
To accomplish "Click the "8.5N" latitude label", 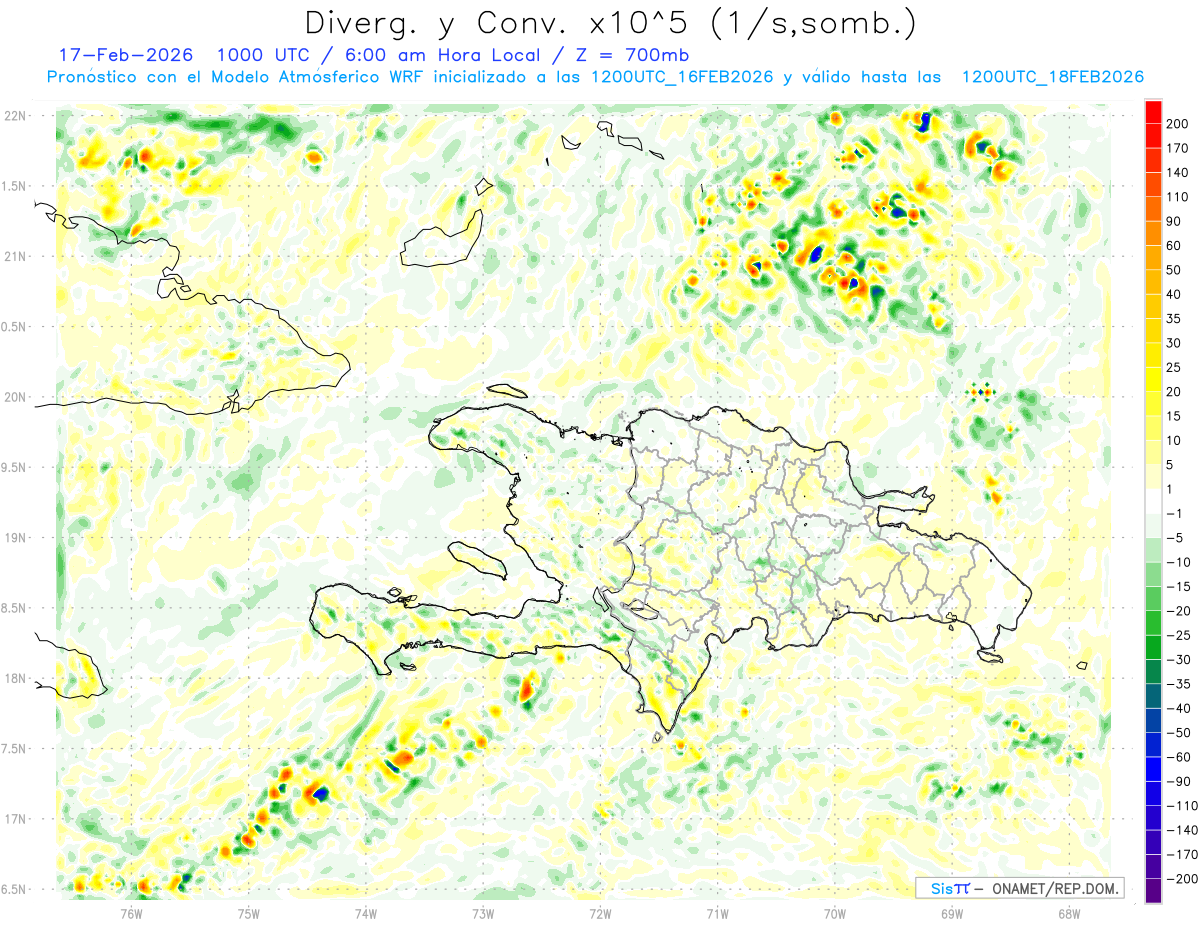I will pos(13,609).
